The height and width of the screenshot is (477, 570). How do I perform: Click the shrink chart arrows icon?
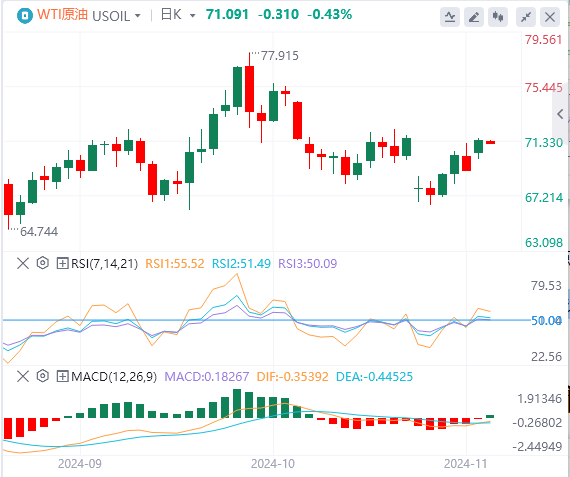point(526,17)
